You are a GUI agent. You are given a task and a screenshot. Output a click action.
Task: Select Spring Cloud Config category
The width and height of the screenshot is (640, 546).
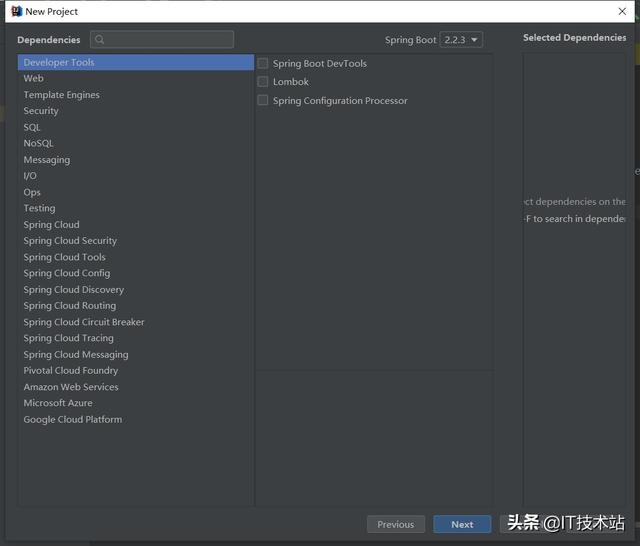[x=136, y=273]
